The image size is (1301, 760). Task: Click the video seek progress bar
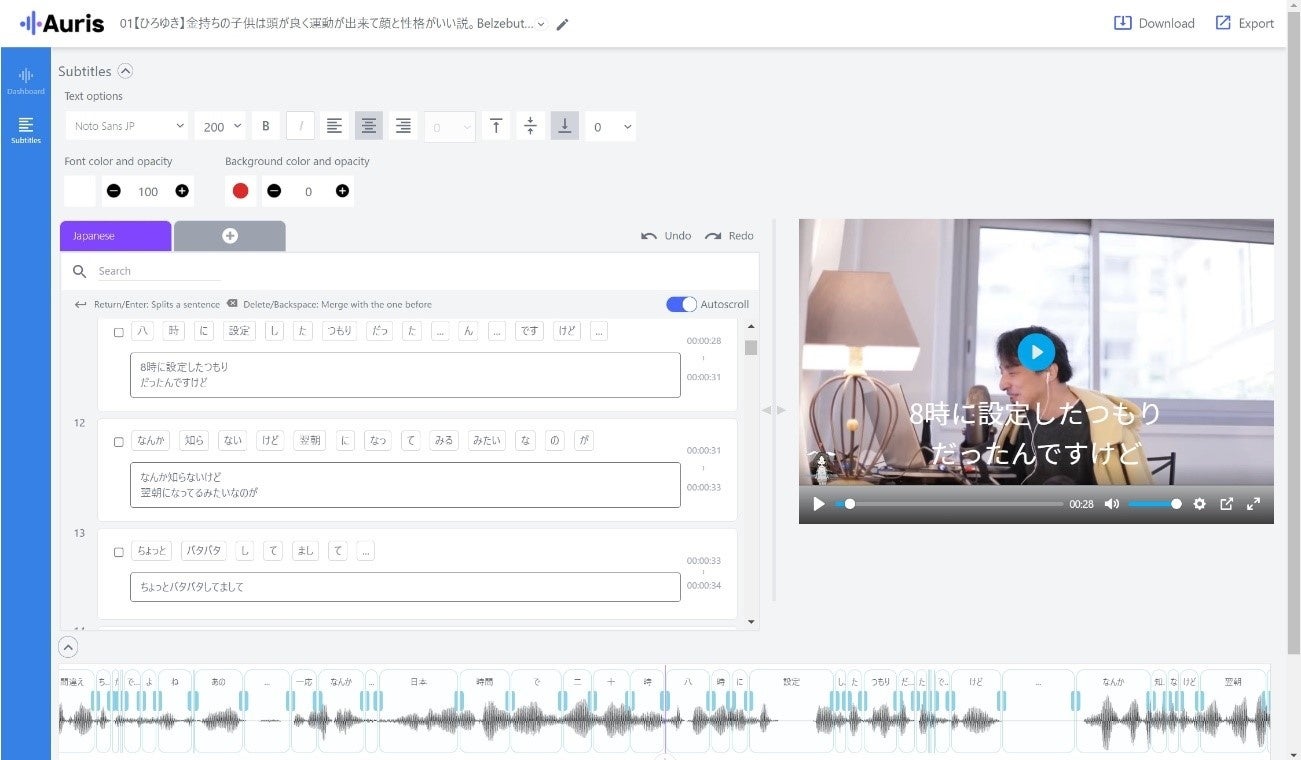[x=950, y=504]
